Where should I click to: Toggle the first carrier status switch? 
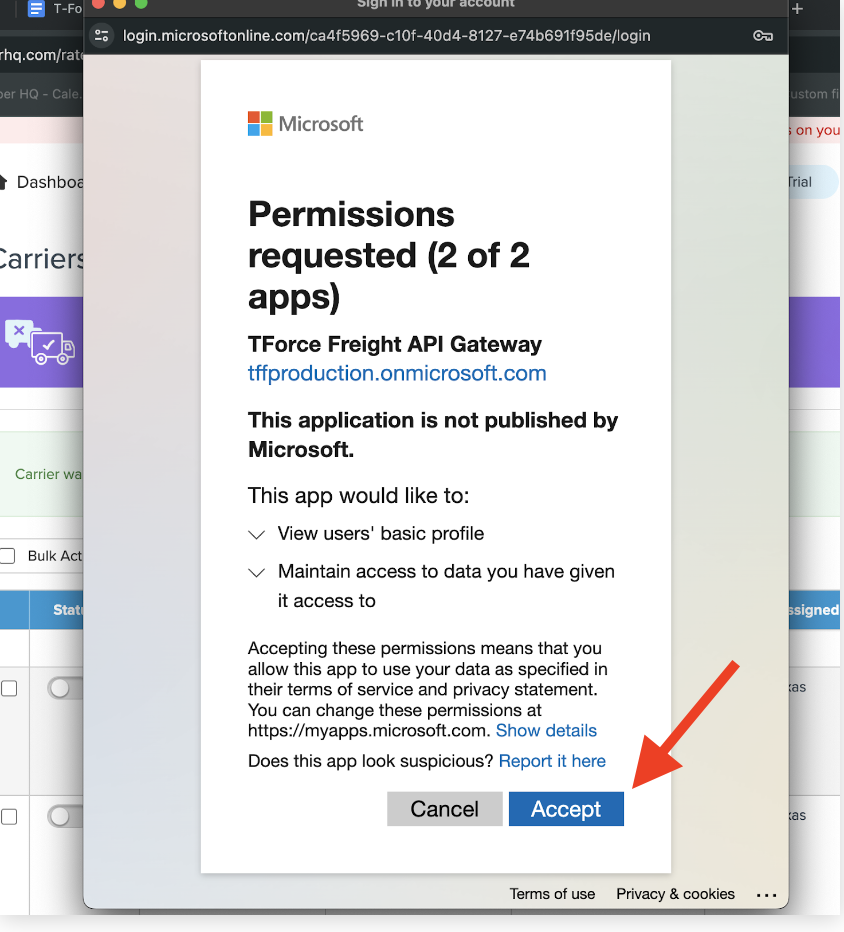(x=66, y=688)
